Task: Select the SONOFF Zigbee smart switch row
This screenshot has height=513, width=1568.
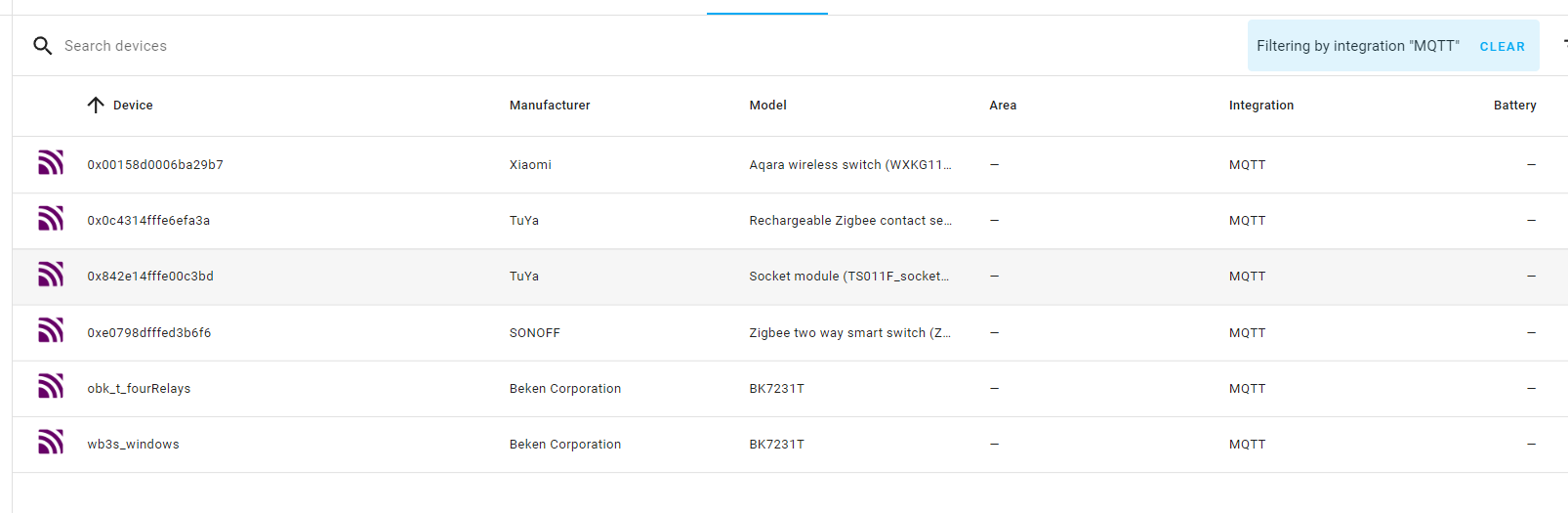Action: [x=790, y=333]
